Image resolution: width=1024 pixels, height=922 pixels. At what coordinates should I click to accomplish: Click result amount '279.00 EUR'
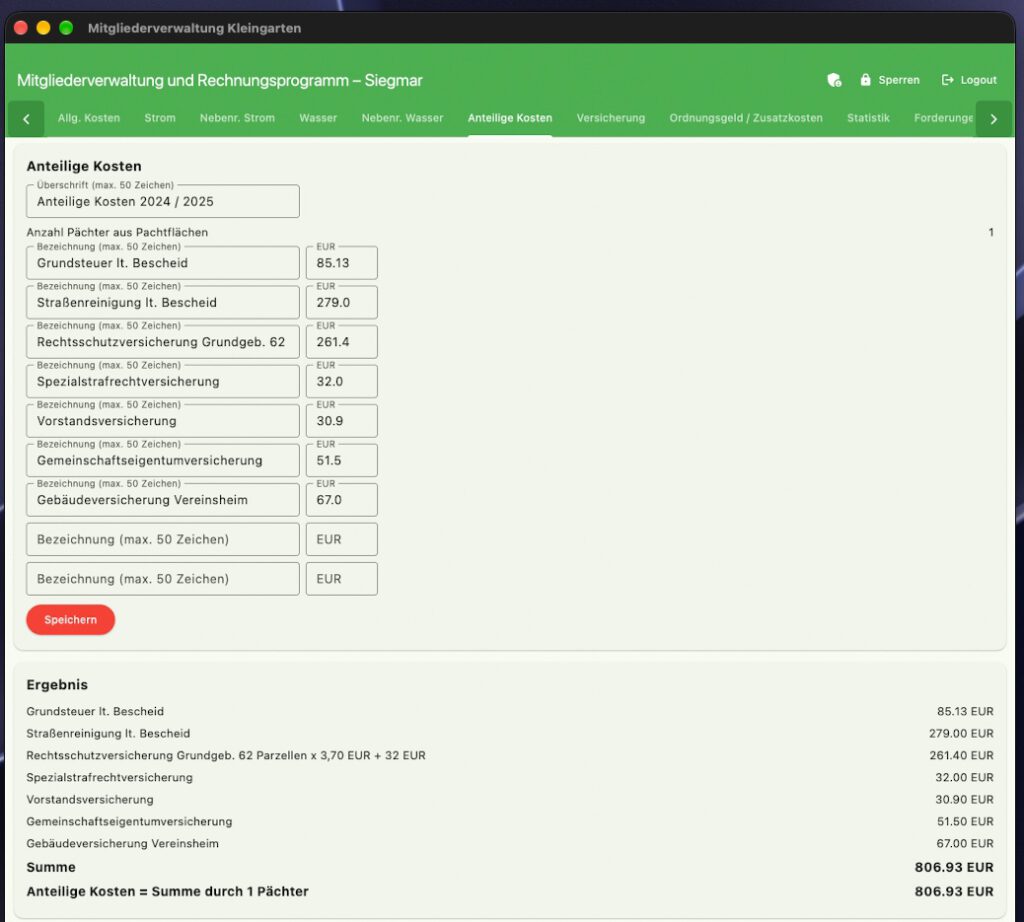click(x=961, y=733)
